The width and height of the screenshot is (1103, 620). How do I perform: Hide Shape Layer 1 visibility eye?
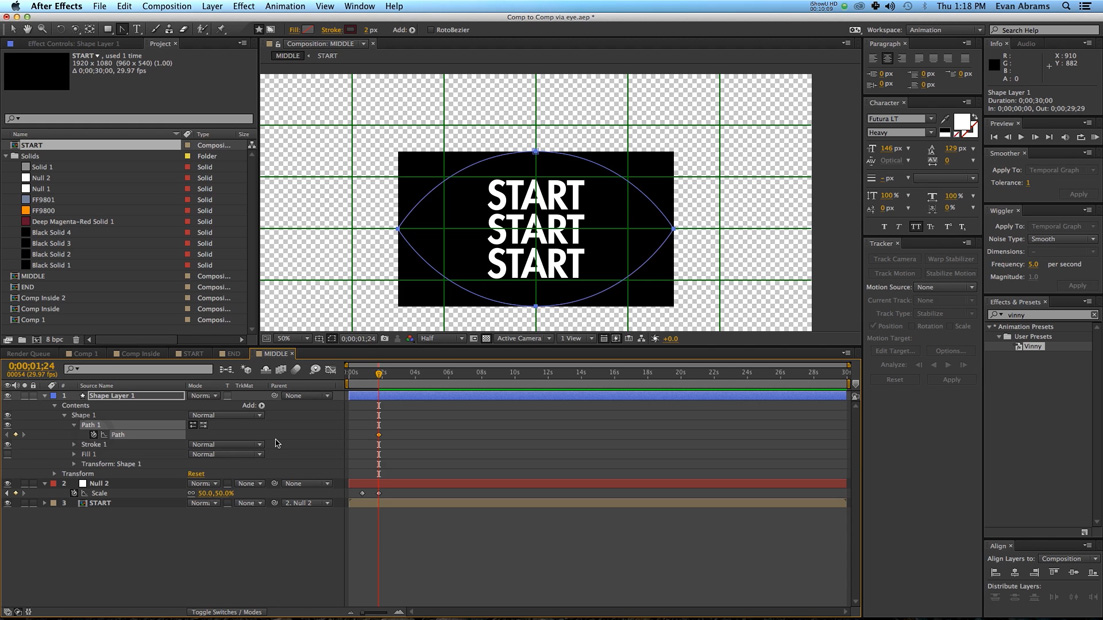point(8,396)
